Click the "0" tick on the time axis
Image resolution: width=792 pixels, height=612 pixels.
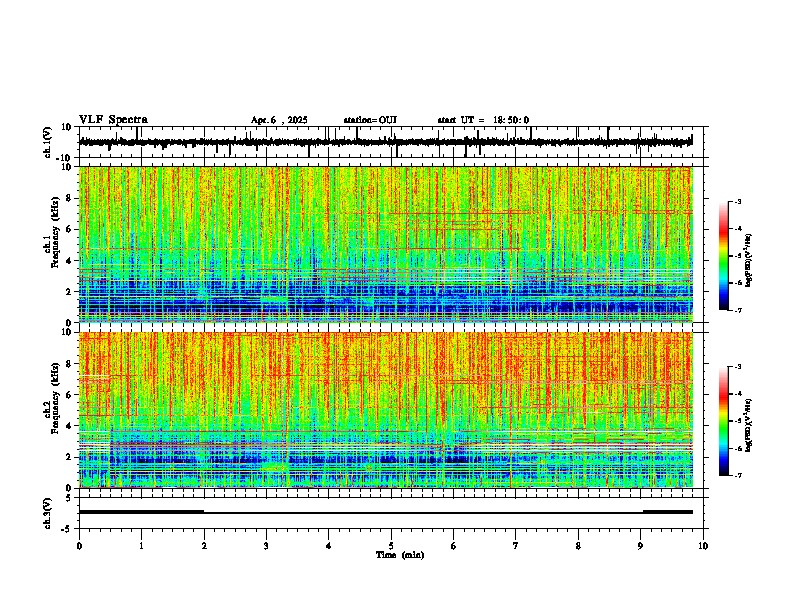click(x=79, y=546)
